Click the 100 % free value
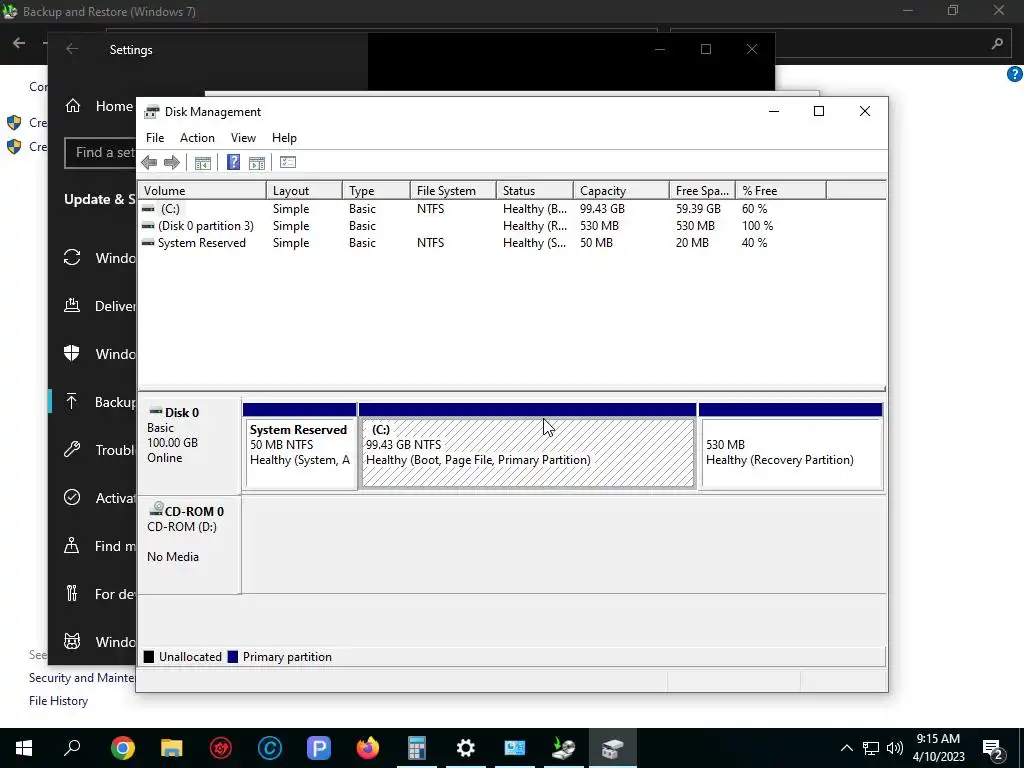1024x768 pixels. pyautogui.click(x=758, y=226)
